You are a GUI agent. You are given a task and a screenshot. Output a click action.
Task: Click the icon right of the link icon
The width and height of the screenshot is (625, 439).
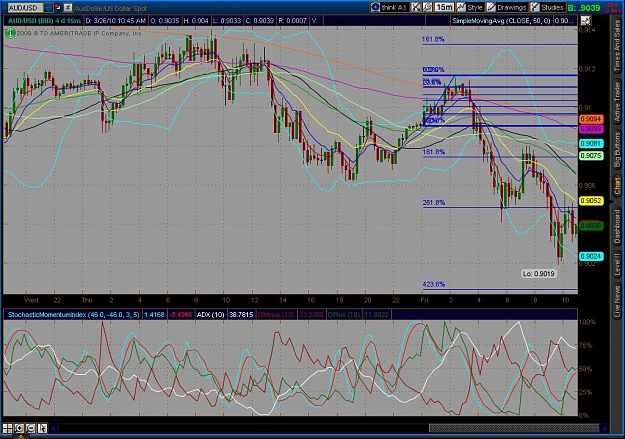(x=68, y=7)
